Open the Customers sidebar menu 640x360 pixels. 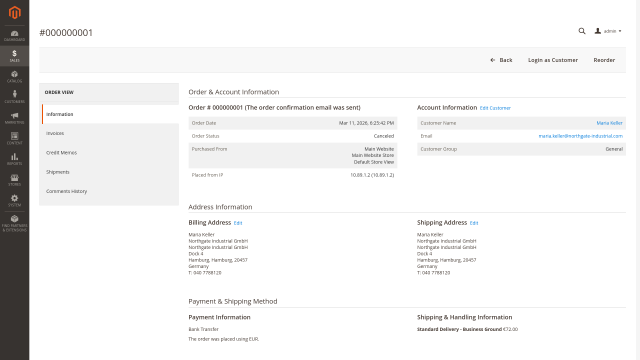click(15, 97)
